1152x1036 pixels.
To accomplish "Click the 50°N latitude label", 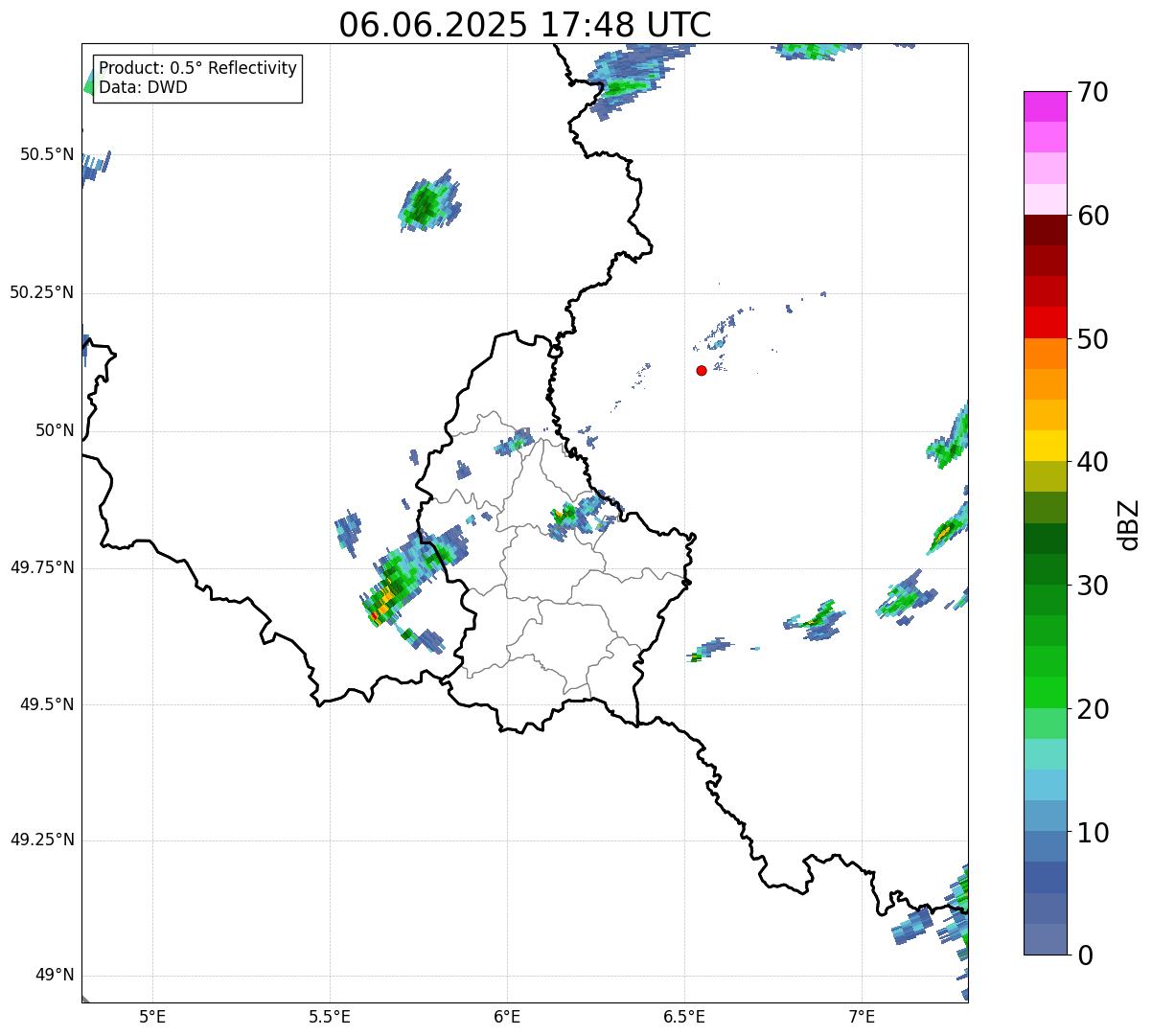I will click(x=55, y=430).
